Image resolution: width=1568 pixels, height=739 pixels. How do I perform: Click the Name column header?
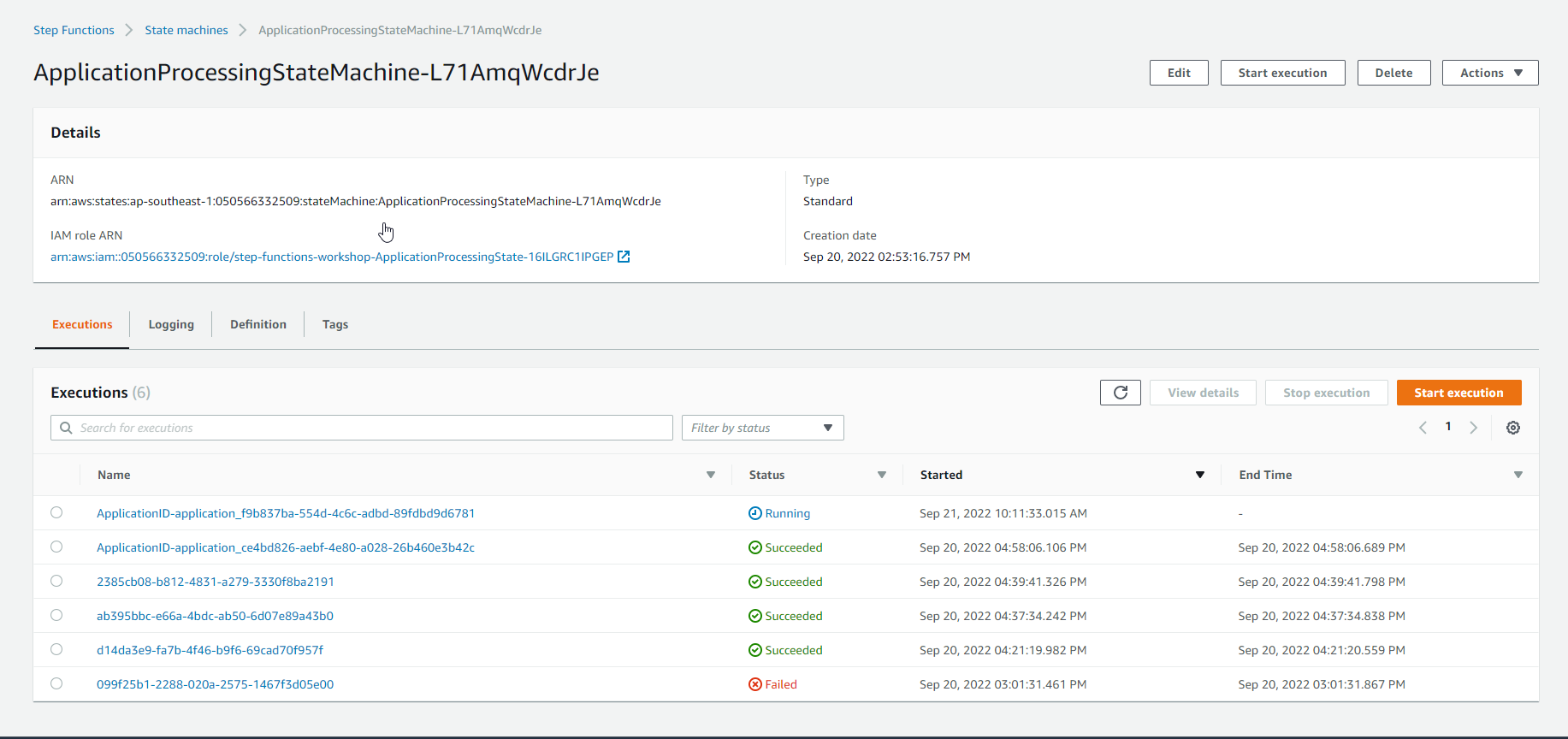[114, 475]
